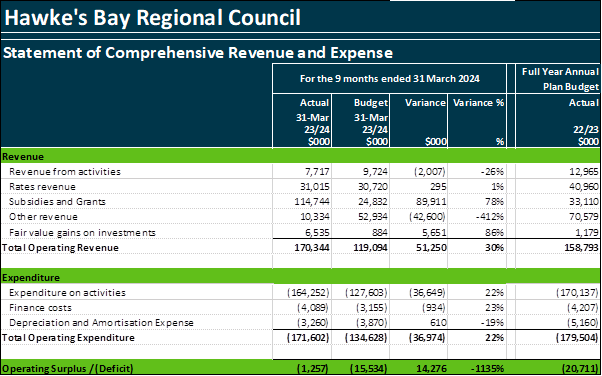
Task: Click the Statement of Comprehensive Revenue and Expense heading
Action: [198, 53]
